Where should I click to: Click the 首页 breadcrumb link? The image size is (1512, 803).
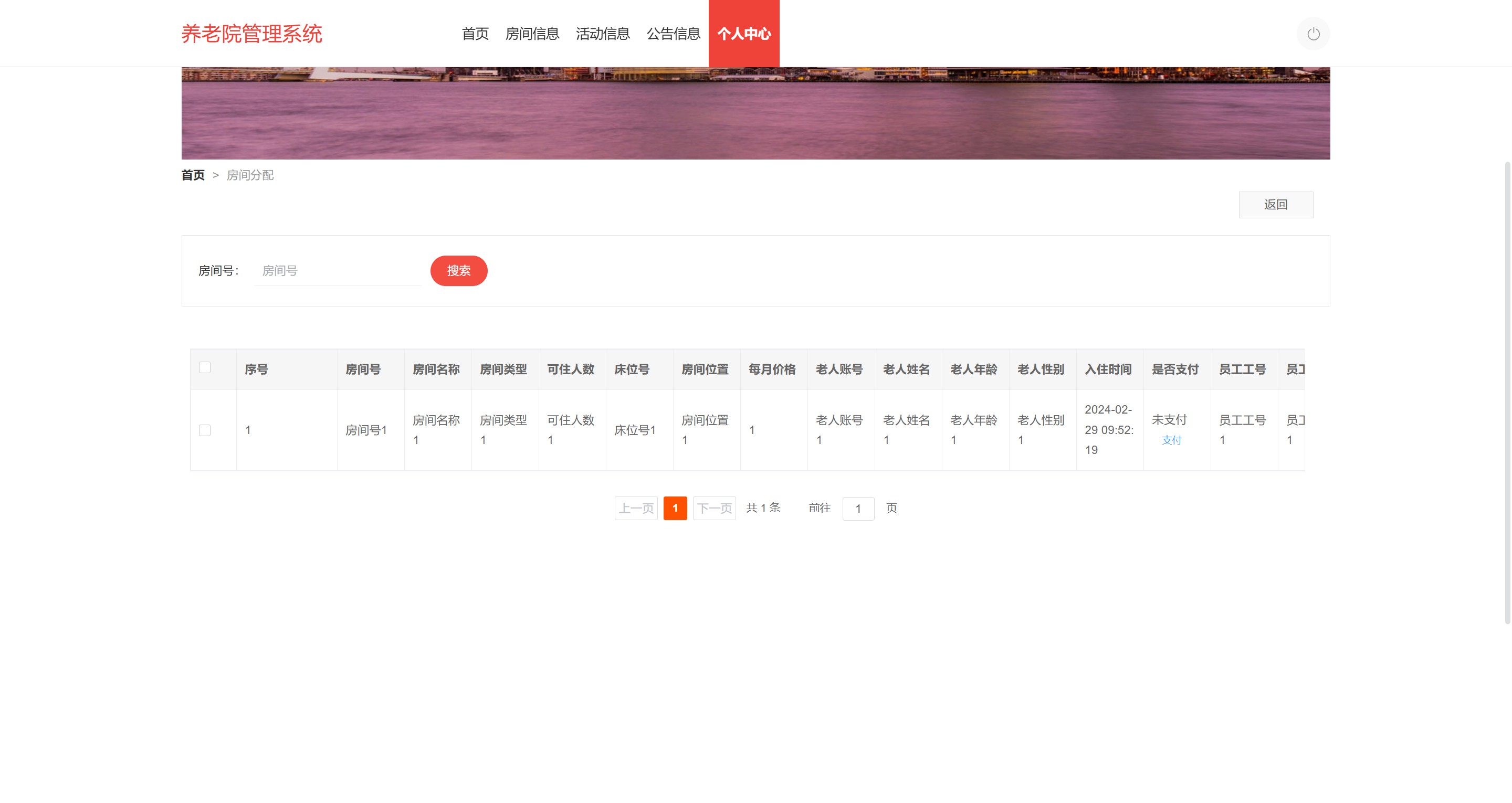coord(193,175)
